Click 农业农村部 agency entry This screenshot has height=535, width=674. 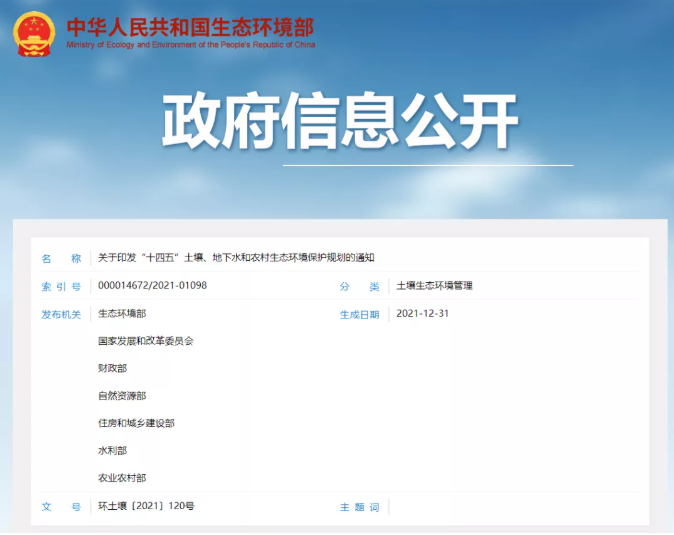[x=122, y=478]
